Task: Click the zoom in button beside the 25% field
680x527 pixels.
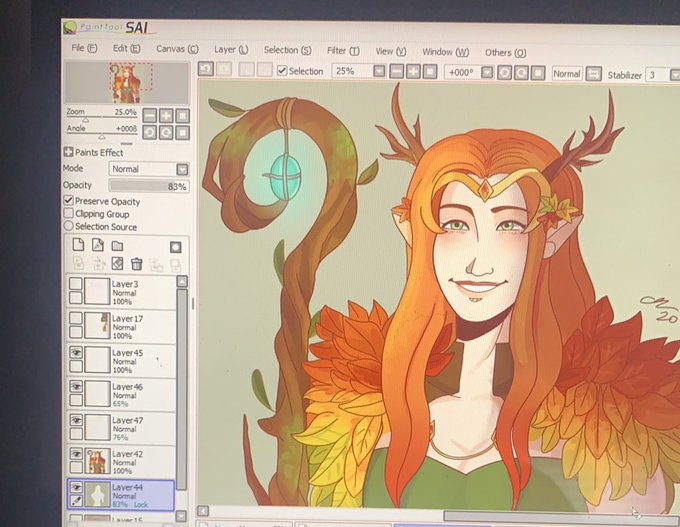Action: (x=413, y=72)
